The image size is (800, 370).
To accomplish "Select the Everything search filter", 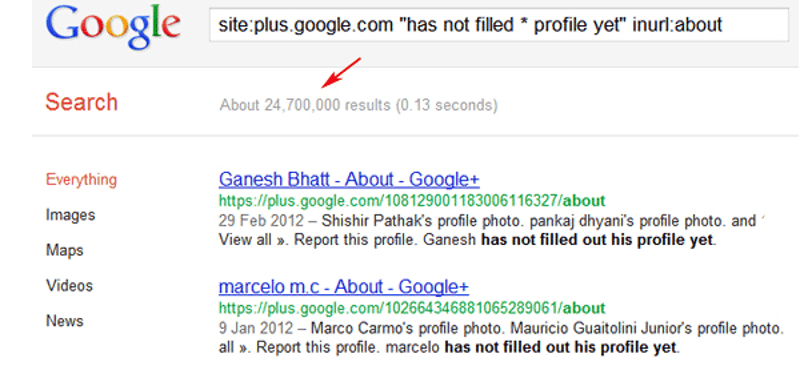I will click(x=81, y=180).
